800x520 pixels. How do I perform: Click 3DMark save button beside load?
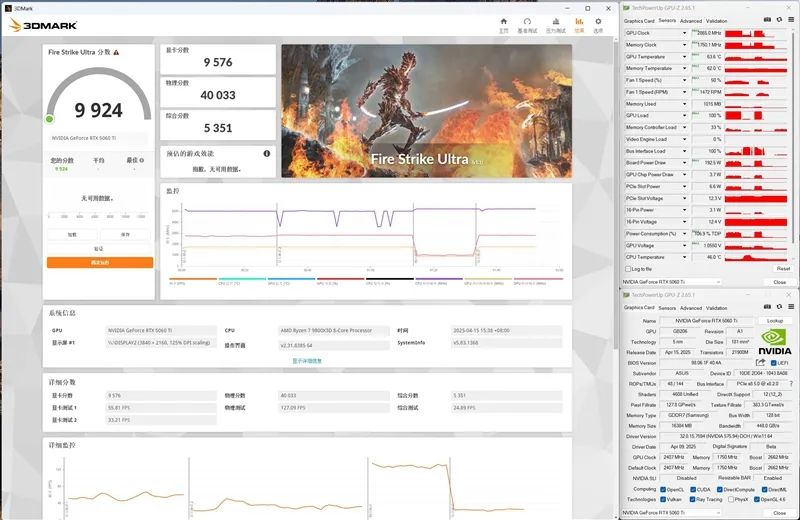click(125, 235)
